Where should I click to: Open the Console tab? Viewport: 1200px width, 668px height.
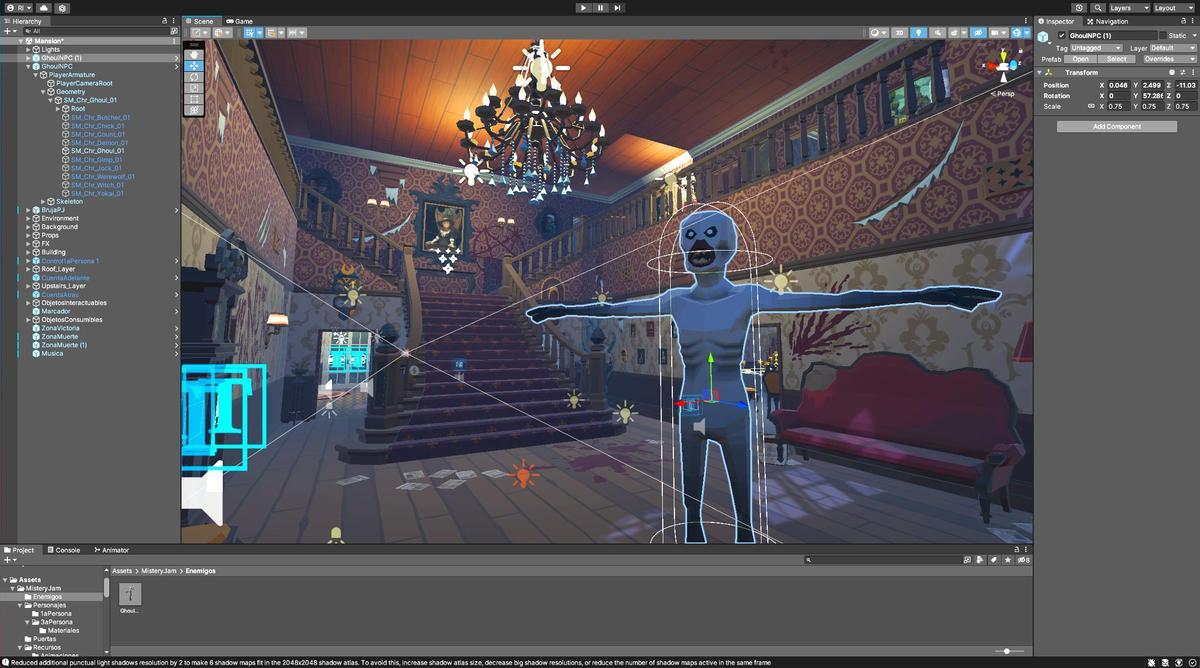[x=67, y=550]
